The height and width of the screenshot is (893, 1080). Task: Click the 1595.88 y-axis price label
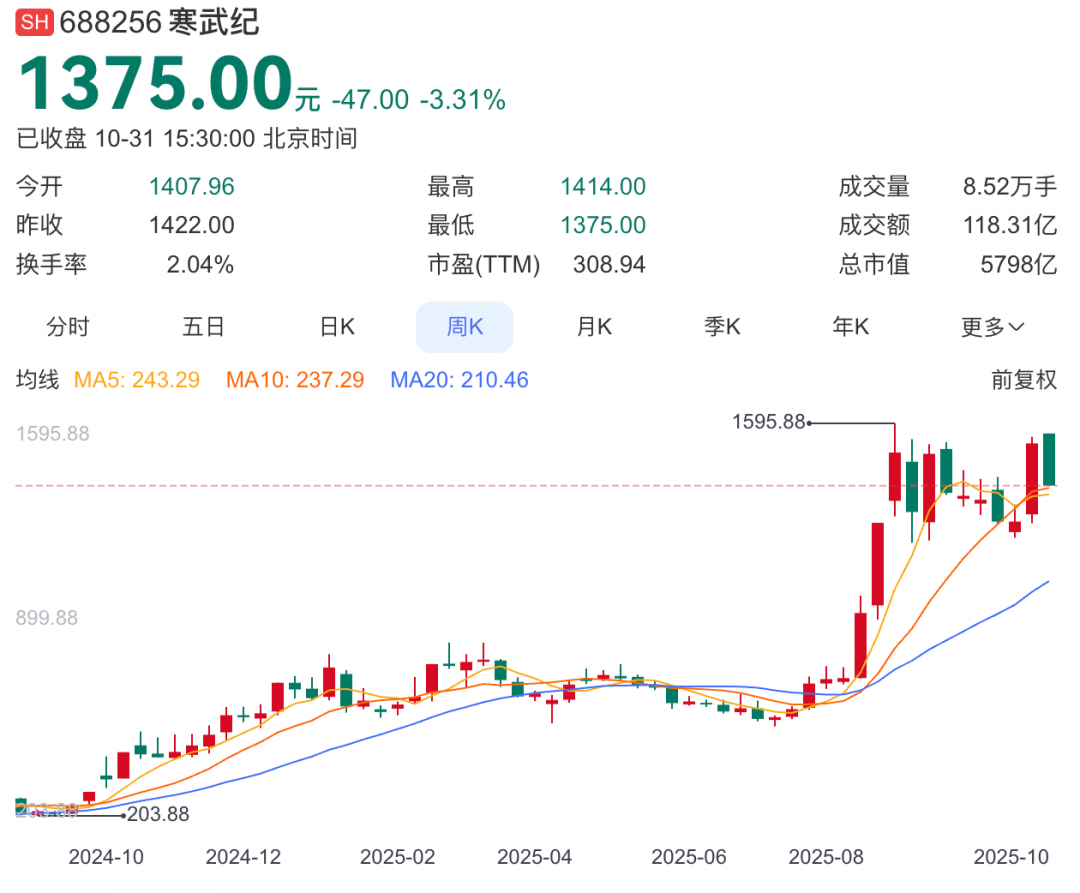tap(52, 433)
